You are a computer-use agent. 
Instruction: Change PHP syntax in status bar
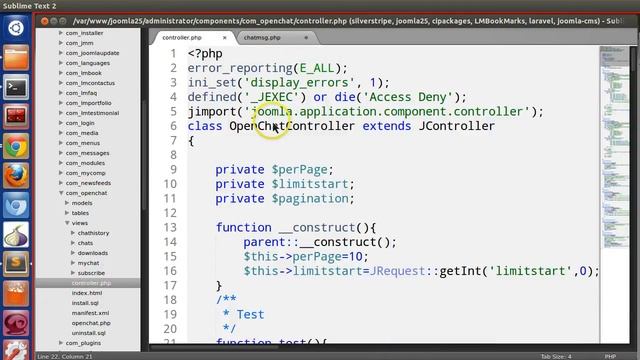pos(610,356)
